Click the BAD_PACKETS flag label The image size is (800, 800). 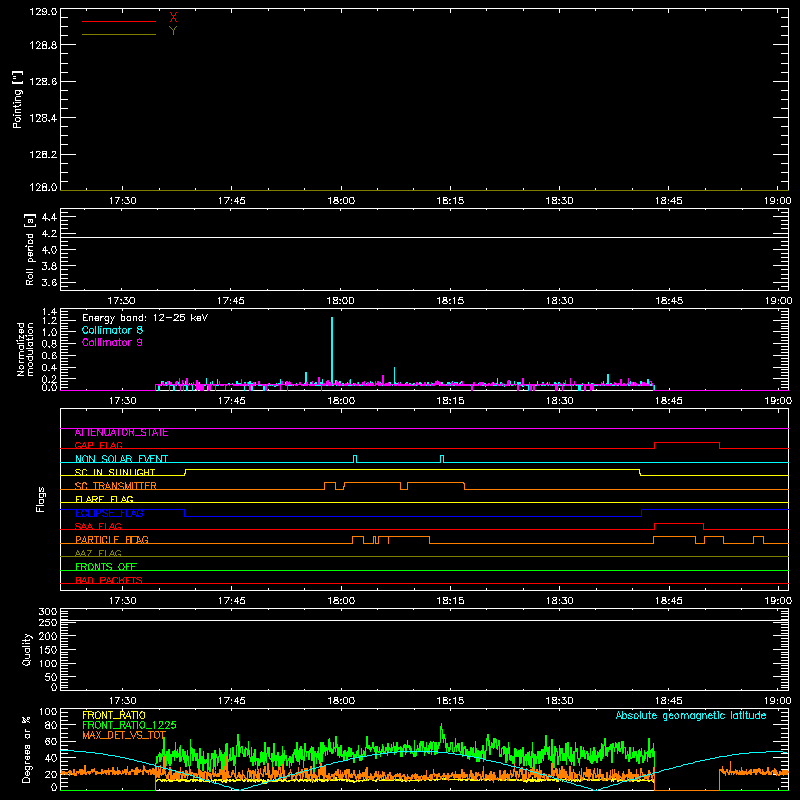pos(109,580)
